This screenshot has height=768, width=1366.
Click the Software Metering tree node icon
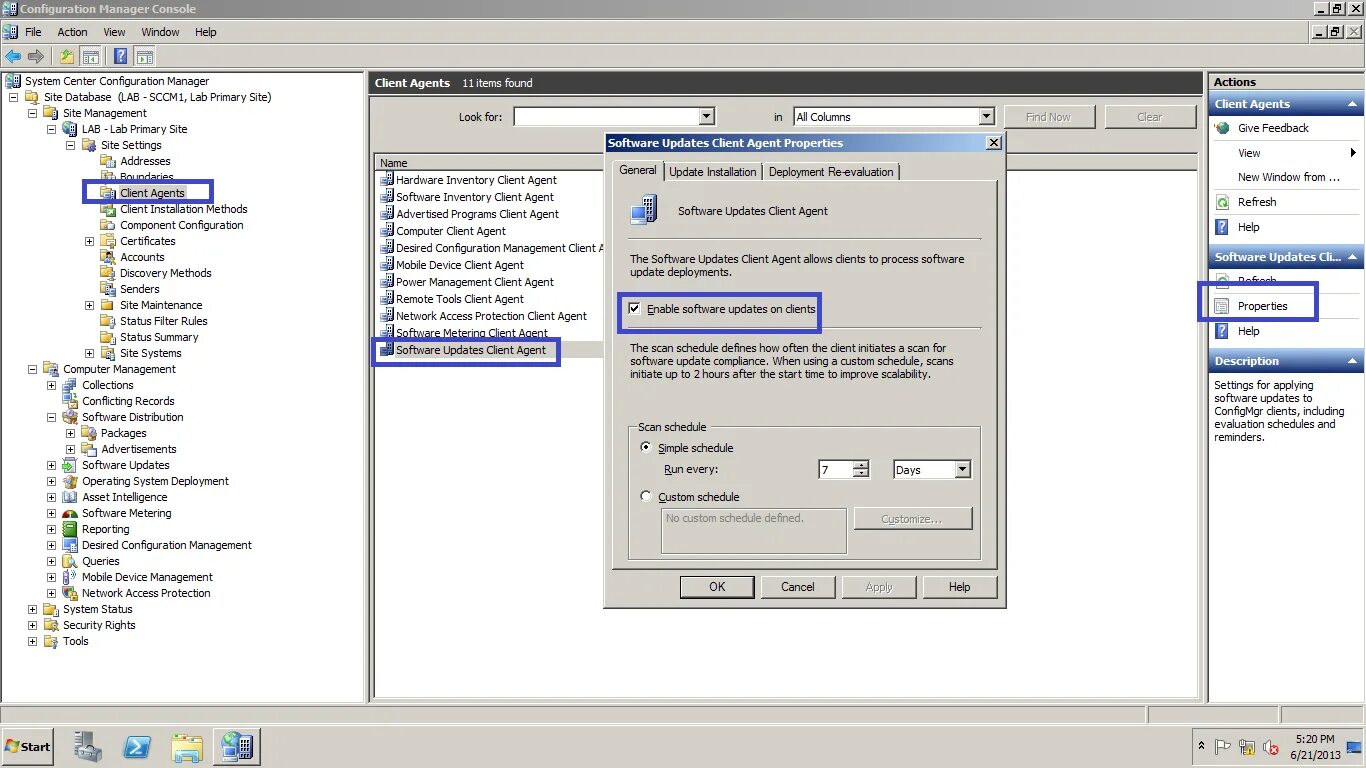point(70,513)
